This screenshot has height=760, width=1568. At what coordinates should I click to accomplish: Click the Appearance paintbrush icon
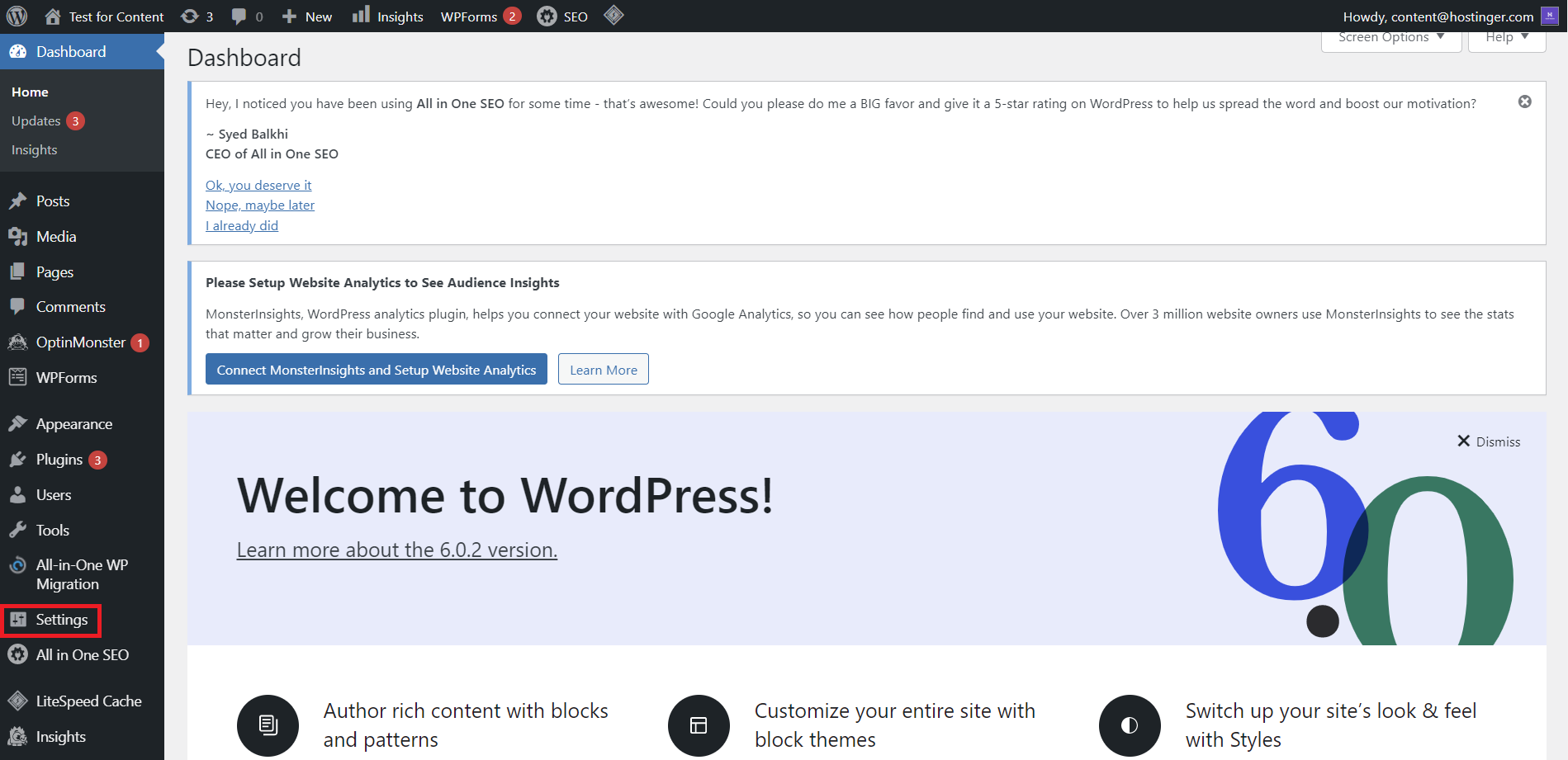pyautogui.click(x=18, y=423)
